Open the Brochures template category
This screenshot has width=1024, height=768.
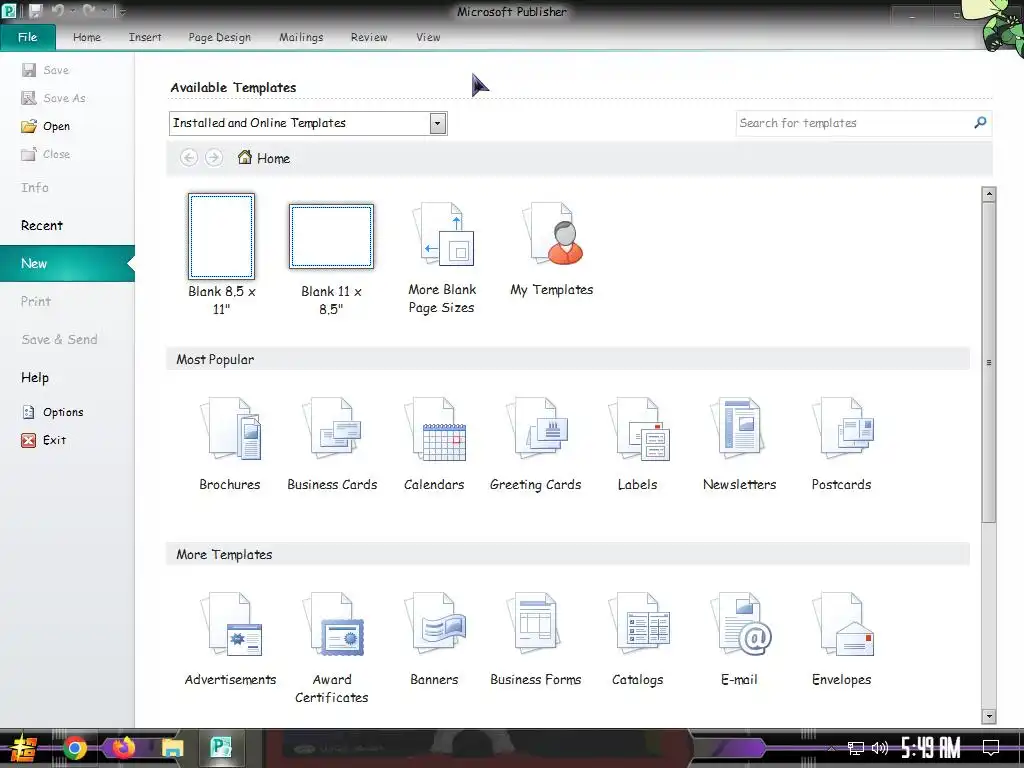(x=230, y=444)
